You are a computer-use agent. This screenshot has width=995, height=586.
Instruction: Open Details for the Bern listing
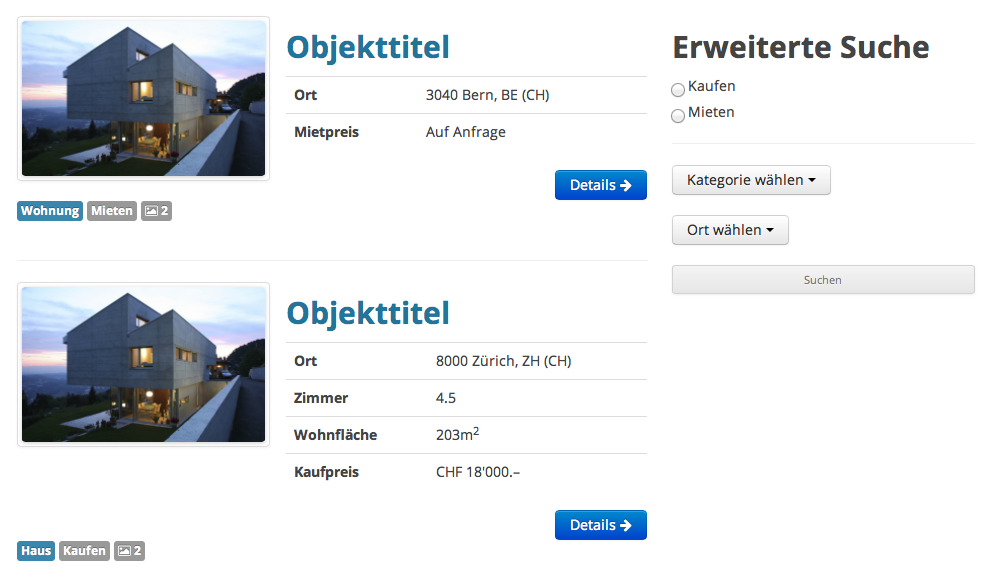click(601, 185)
